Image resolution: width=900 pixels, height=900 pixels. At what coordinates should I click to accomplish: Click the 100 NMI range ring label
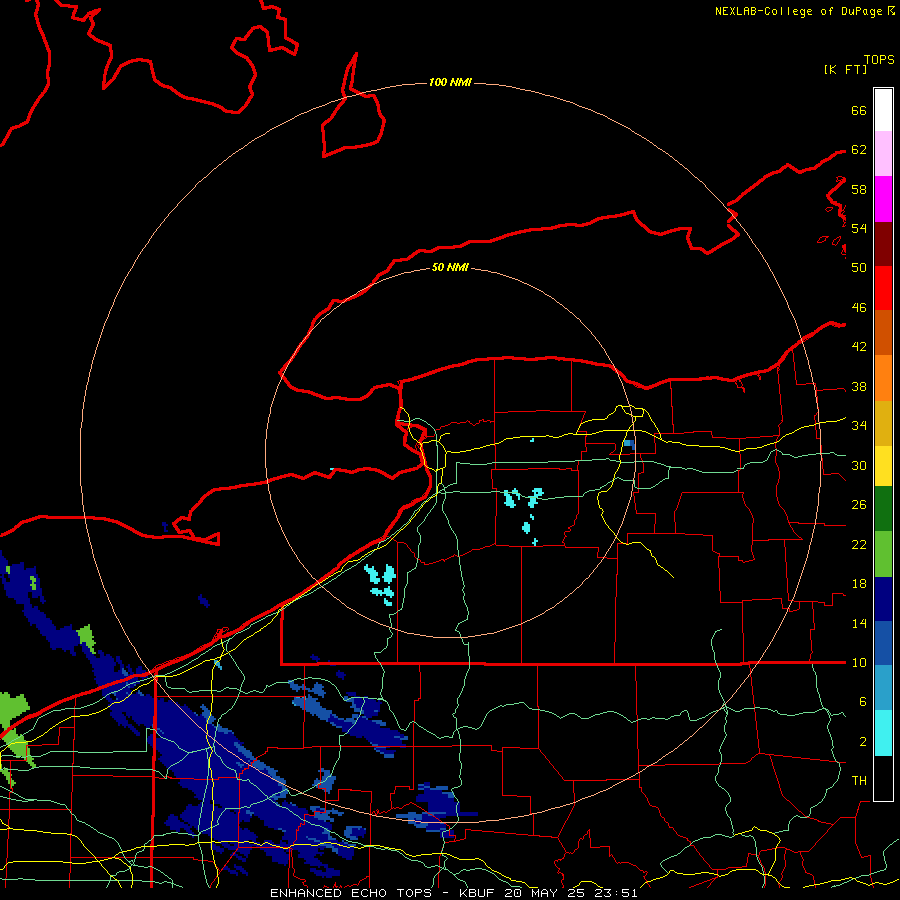click(x=450, y=83)
